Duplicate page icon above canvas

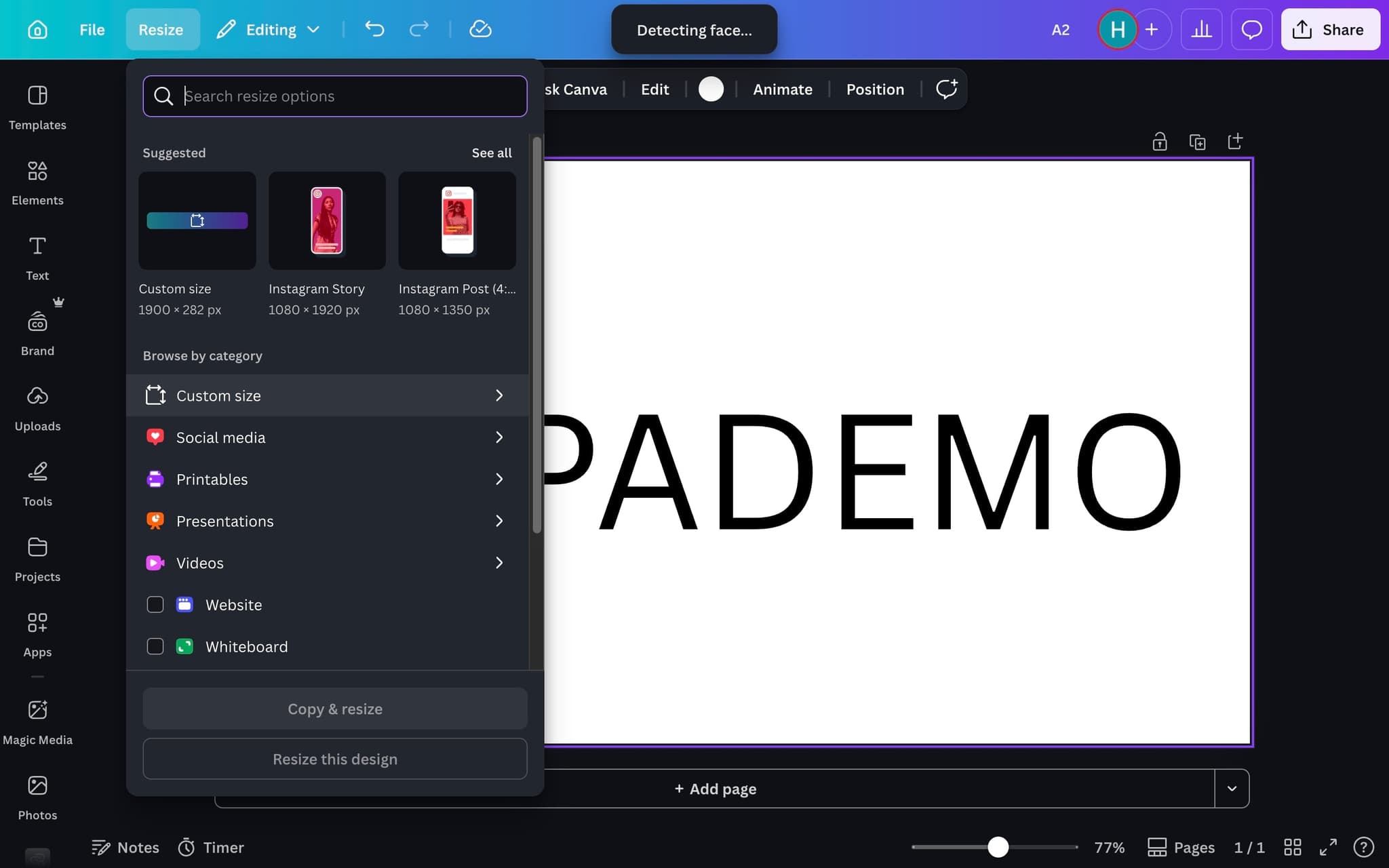(x=1197, y=142)
